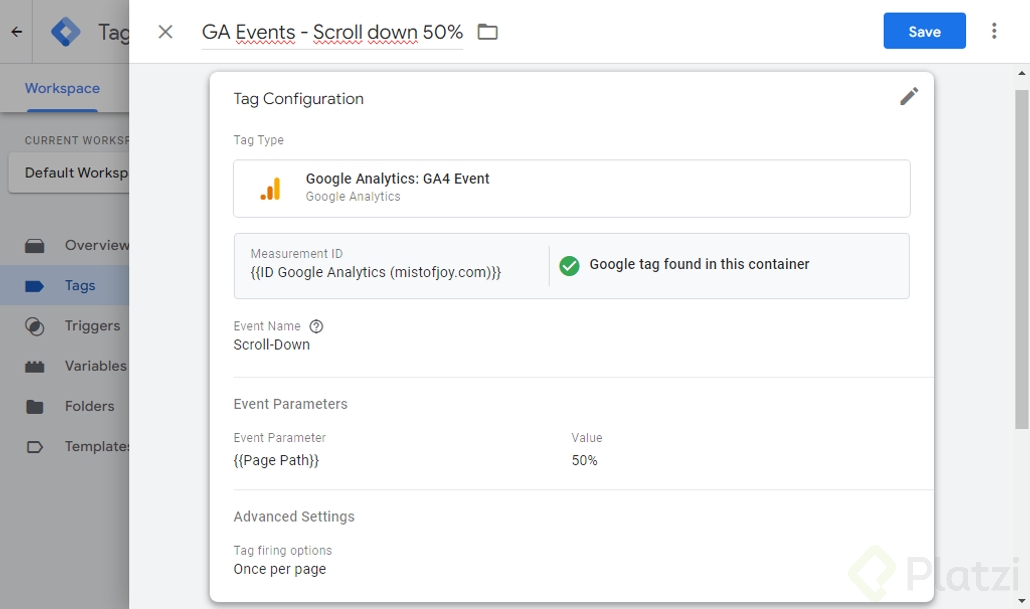Click the folder icon beside the tag name

[487, 32]
